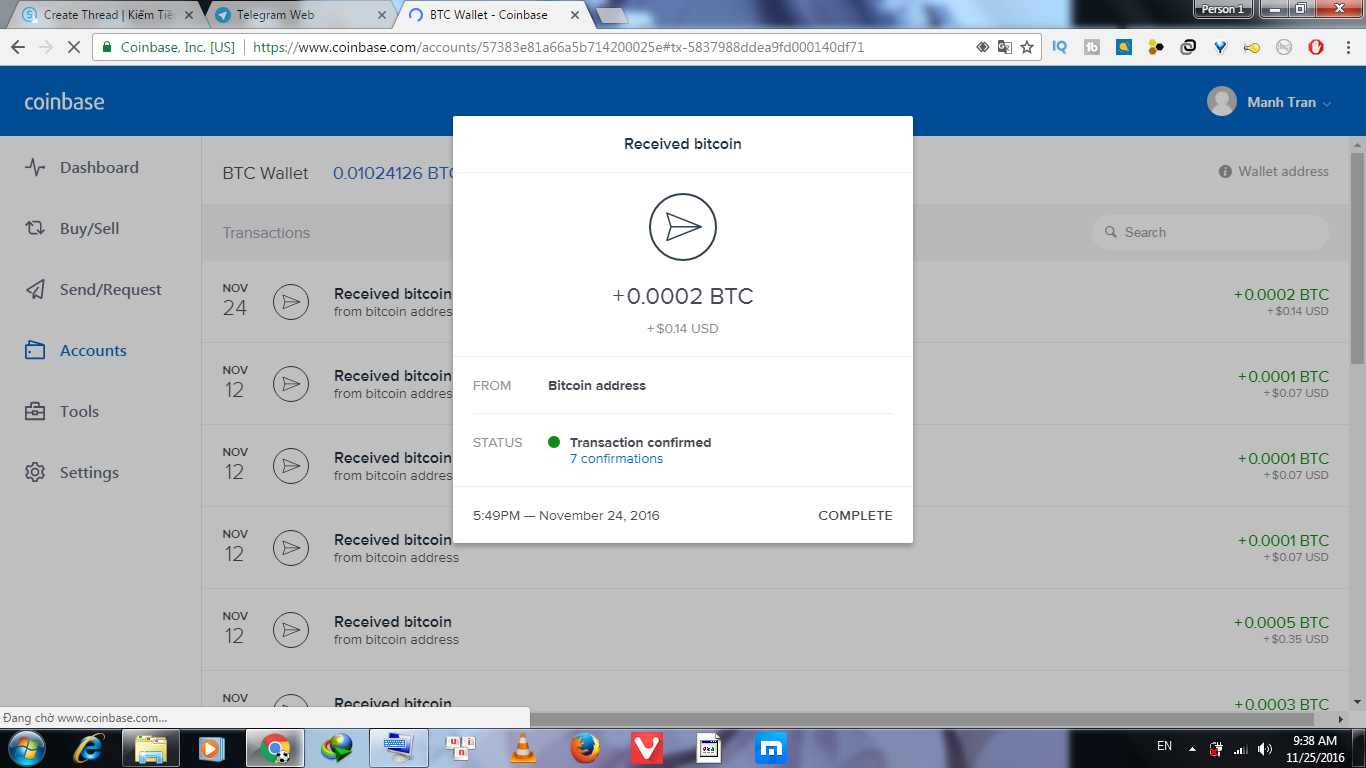The height and width of the screenshot is (768, 1366).
Task: Click the Send/Request paper plane sidebar icon
Action: [x=35, y=290]
